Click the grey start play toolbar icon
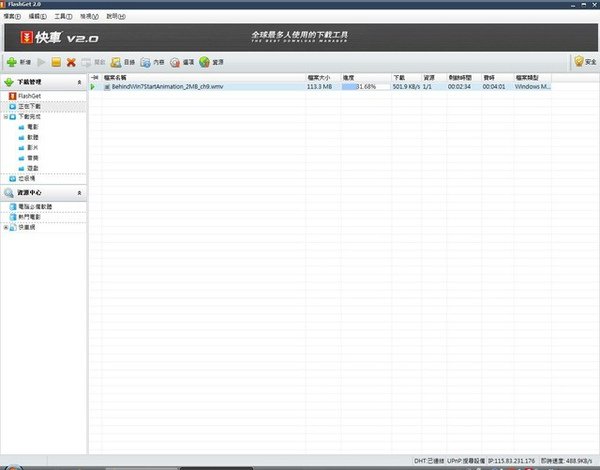 click(x=41, y=62)
